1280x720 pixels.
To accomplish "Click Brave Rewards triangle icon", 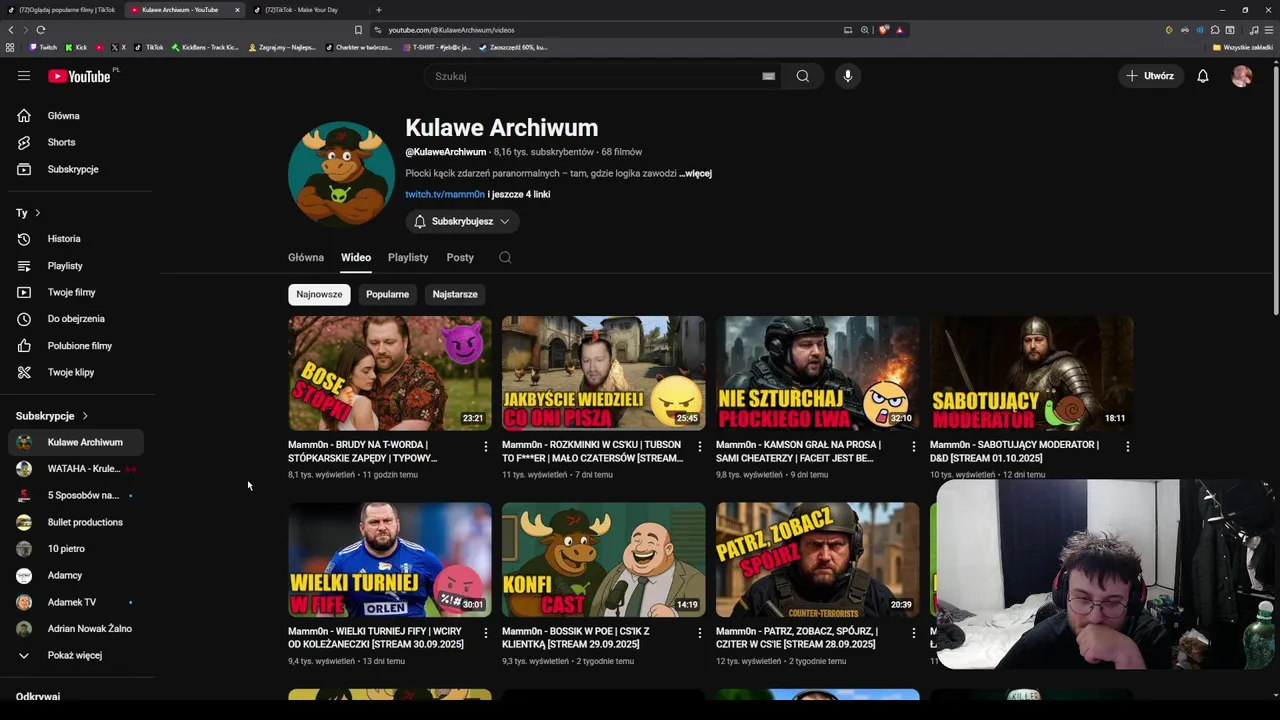I will pos(899,30).
